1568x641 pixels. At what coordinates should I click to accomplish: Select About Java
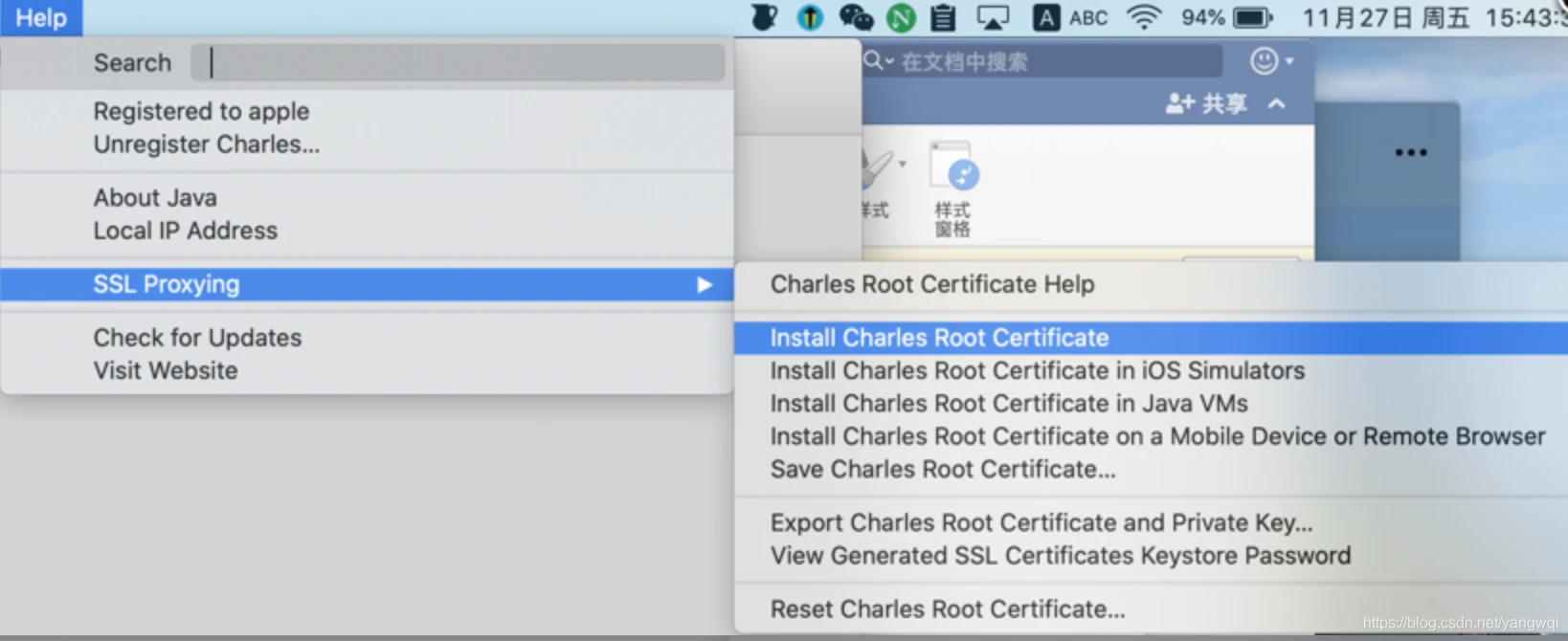pyautogui.click(x=367, y=198)
